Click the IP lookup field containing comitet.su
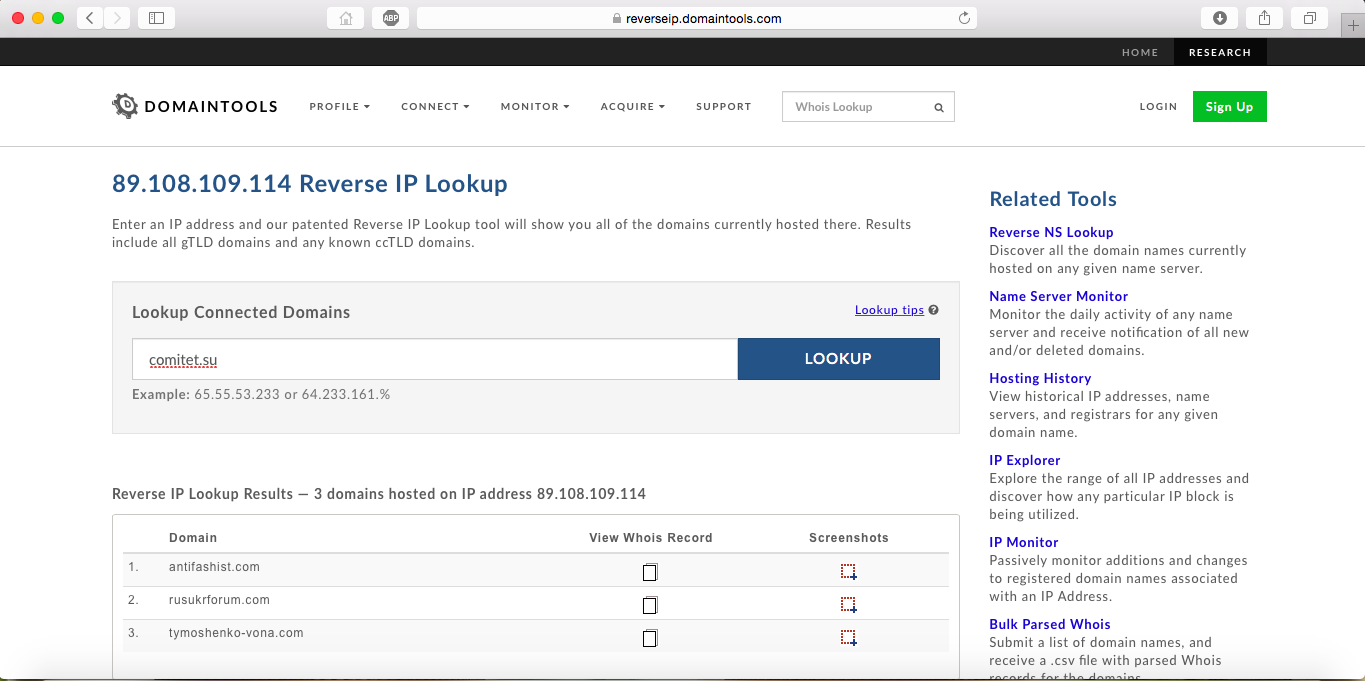 435,359
